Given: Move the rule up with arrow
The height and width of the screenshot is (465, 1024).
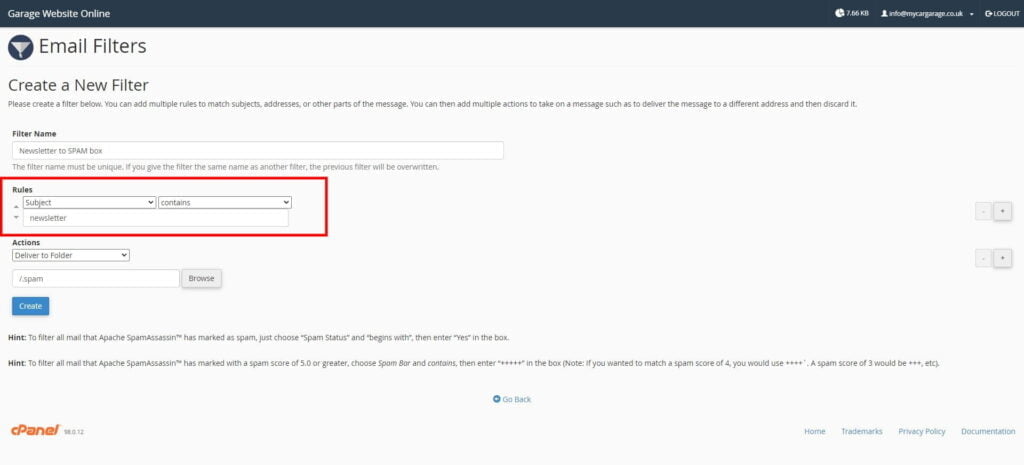Looking at the screenshot, I should click(16, 206).
